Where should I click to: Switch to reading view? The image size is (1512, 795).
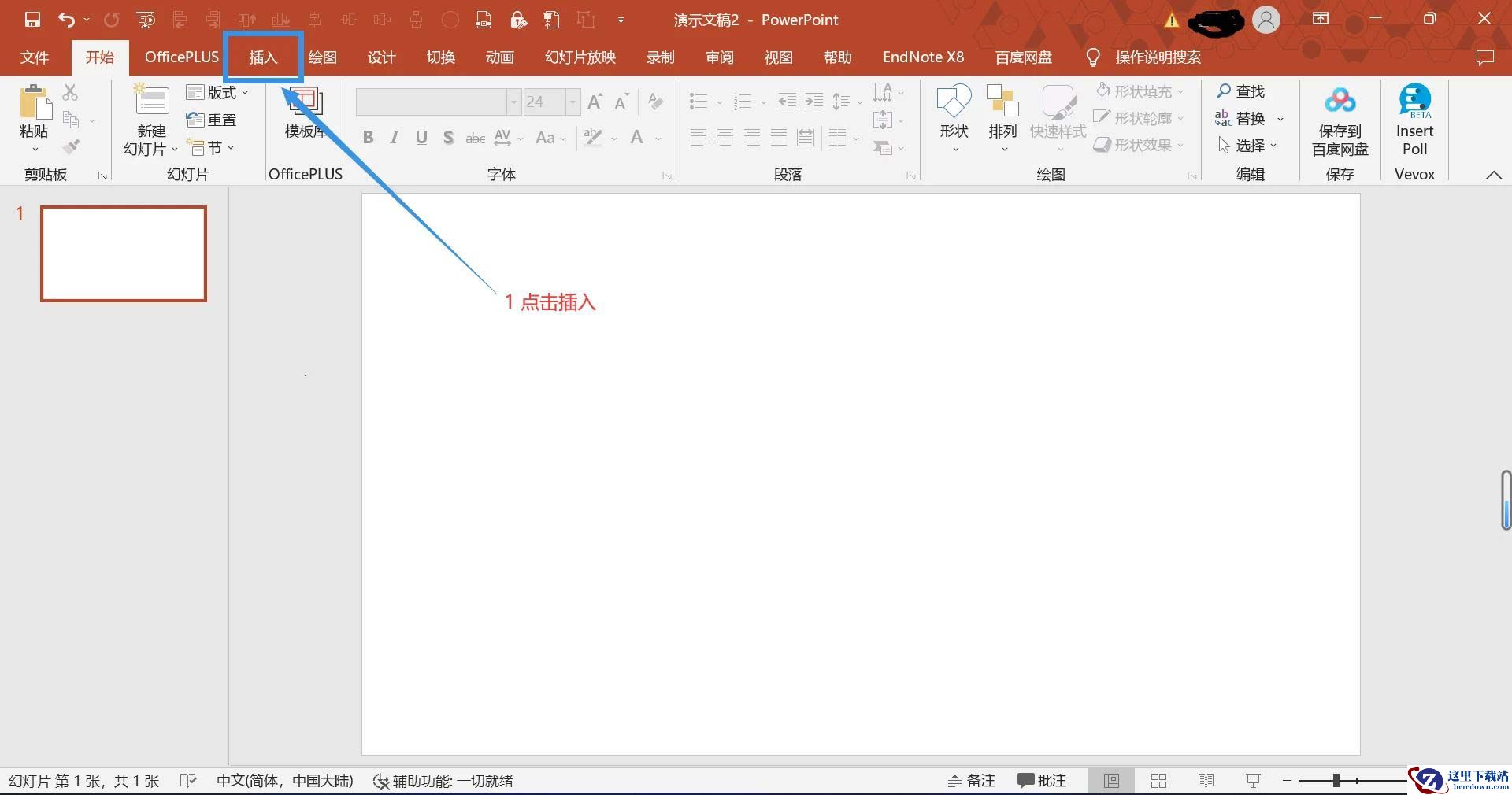pyautogui.click(x=1206, y=781)
